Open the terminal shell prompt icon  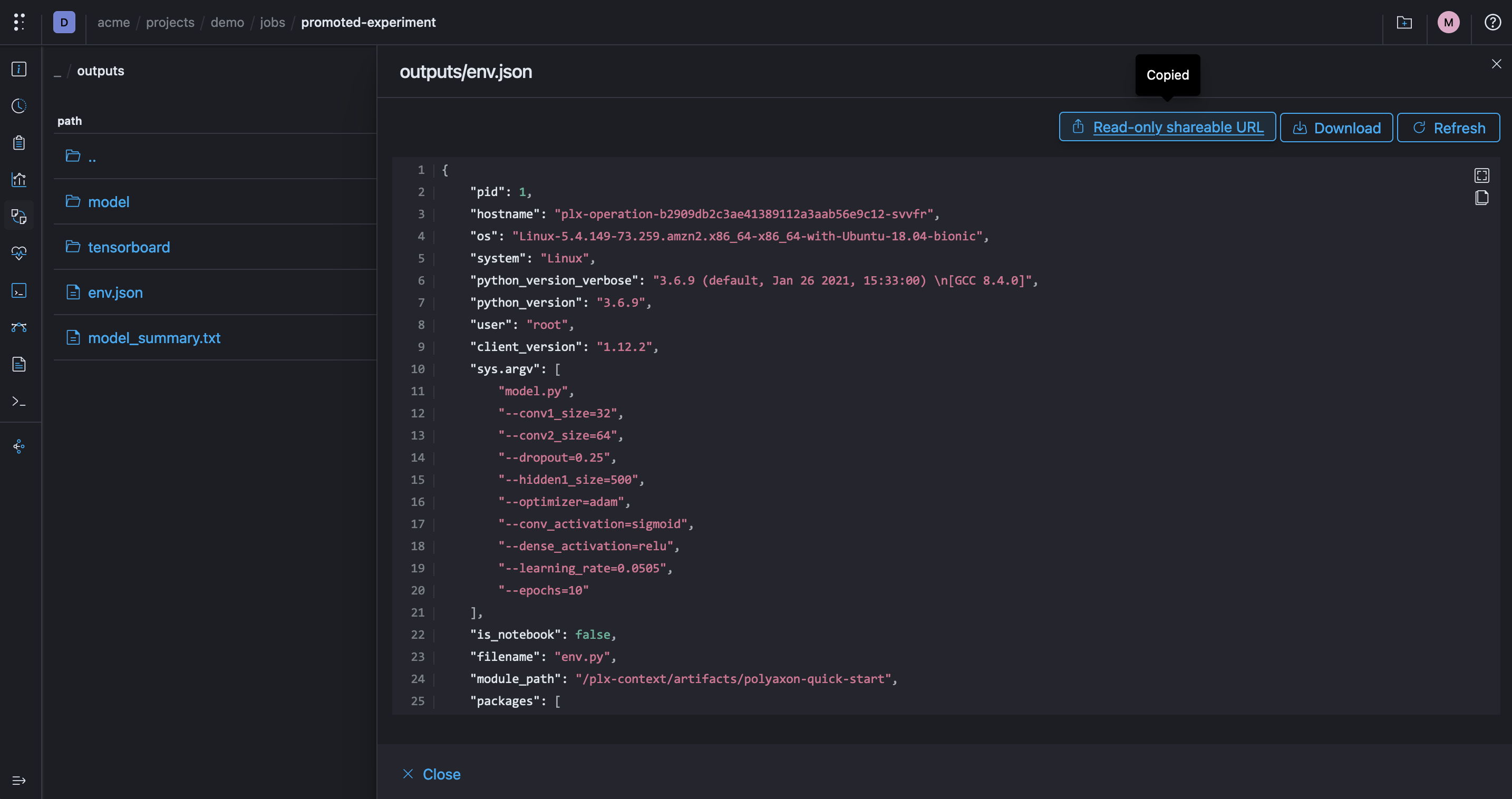click(19, 401)
